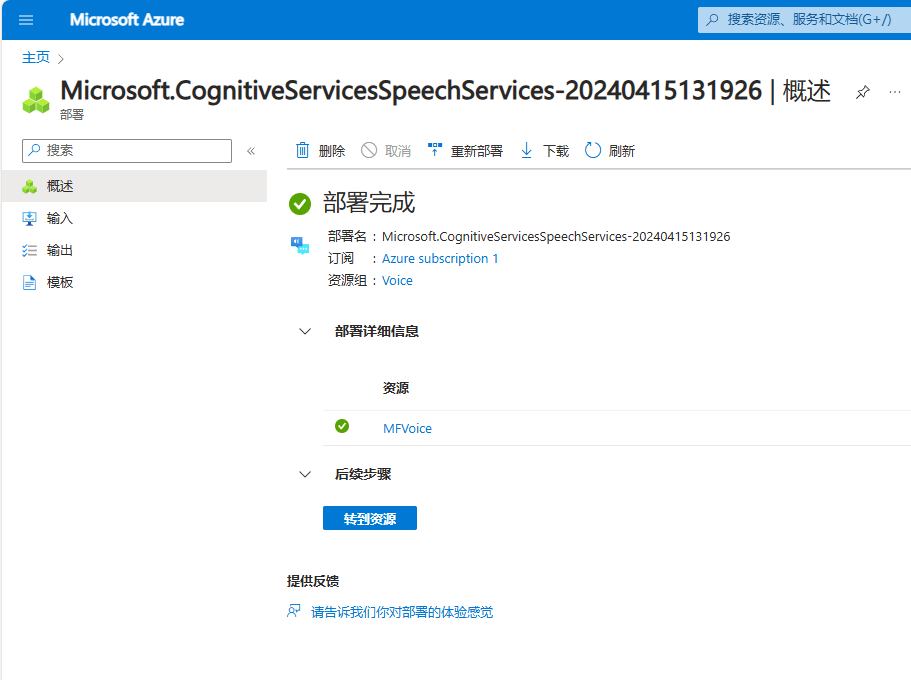911x680 pixels.
Task: Focus the top resource search box
Action: (x=804, y=20)
